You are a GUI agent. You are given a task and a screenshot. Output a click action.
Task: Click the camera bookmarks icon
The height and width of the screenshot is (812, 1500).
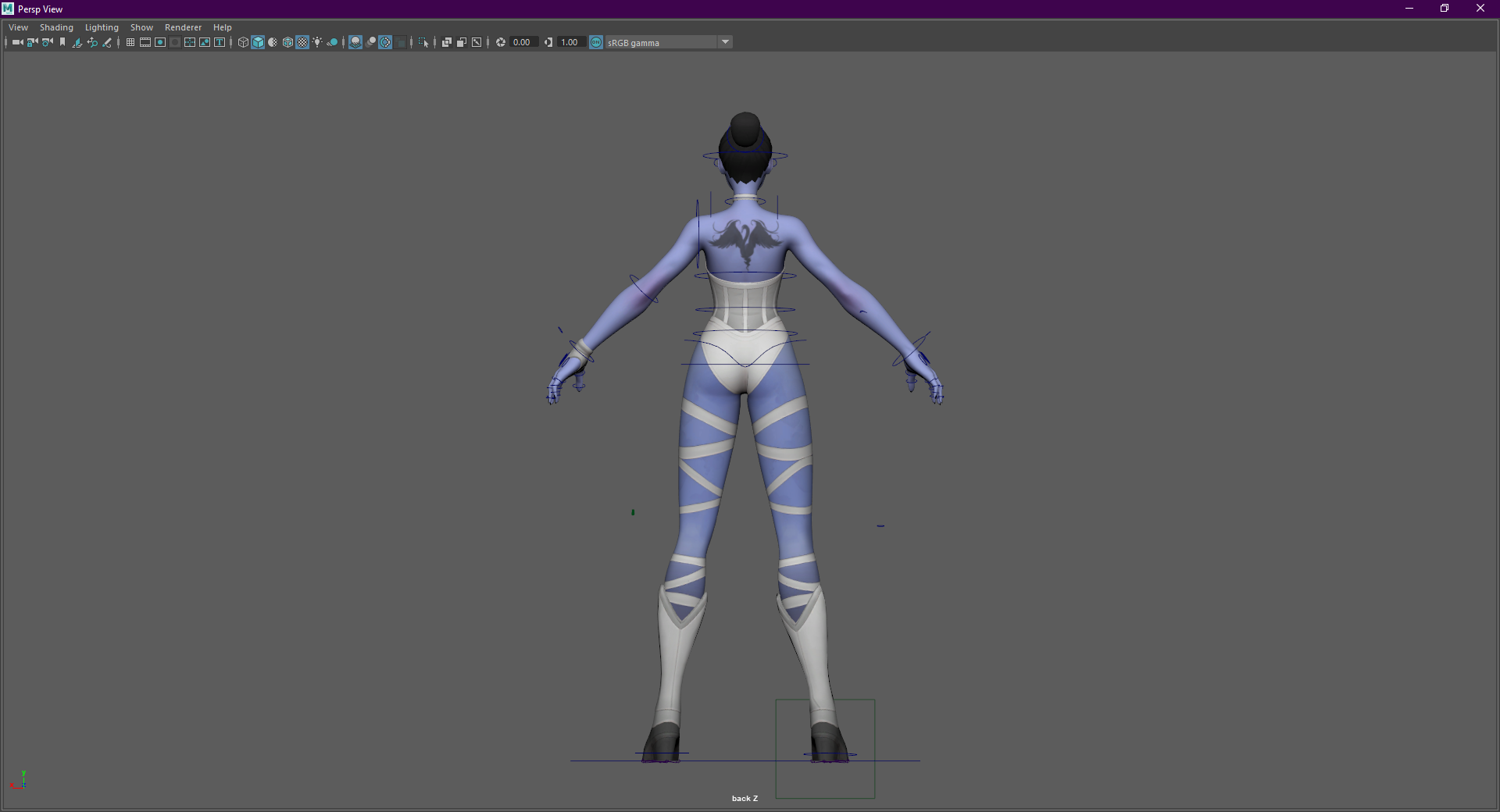[x=62, y=42]
